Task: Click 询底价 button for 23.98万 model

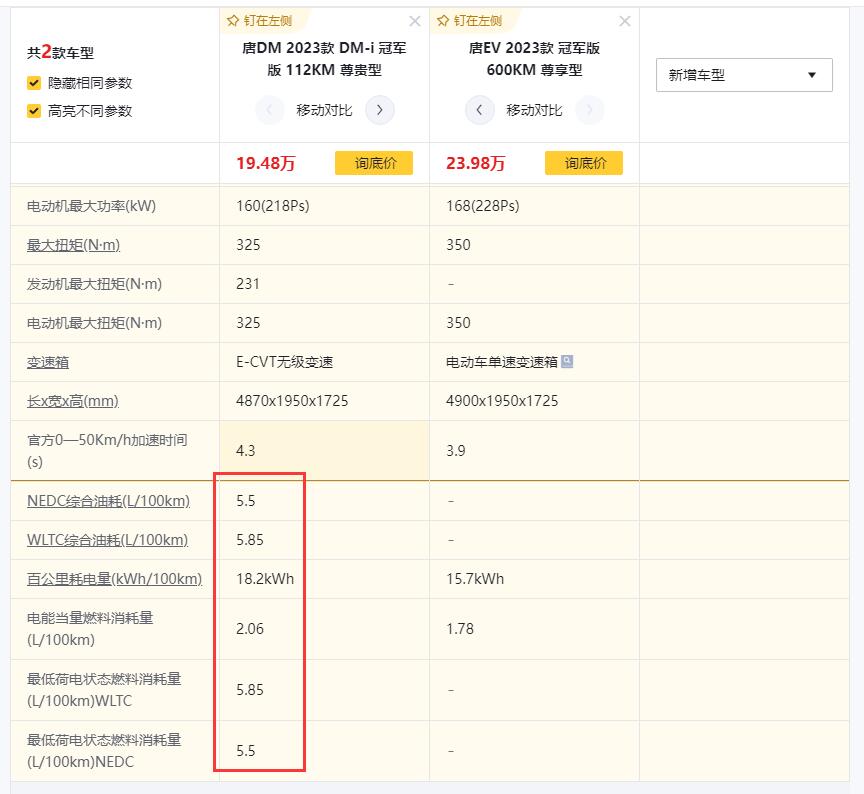Action: click(584, 163)
